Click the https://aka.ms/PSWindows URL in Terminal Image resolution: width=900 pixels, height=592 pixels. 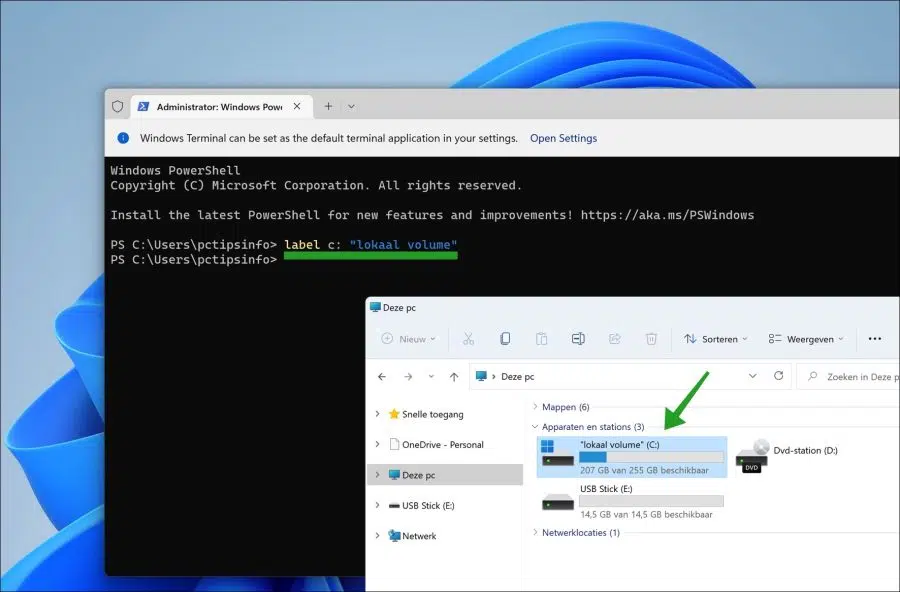(667, 215)
